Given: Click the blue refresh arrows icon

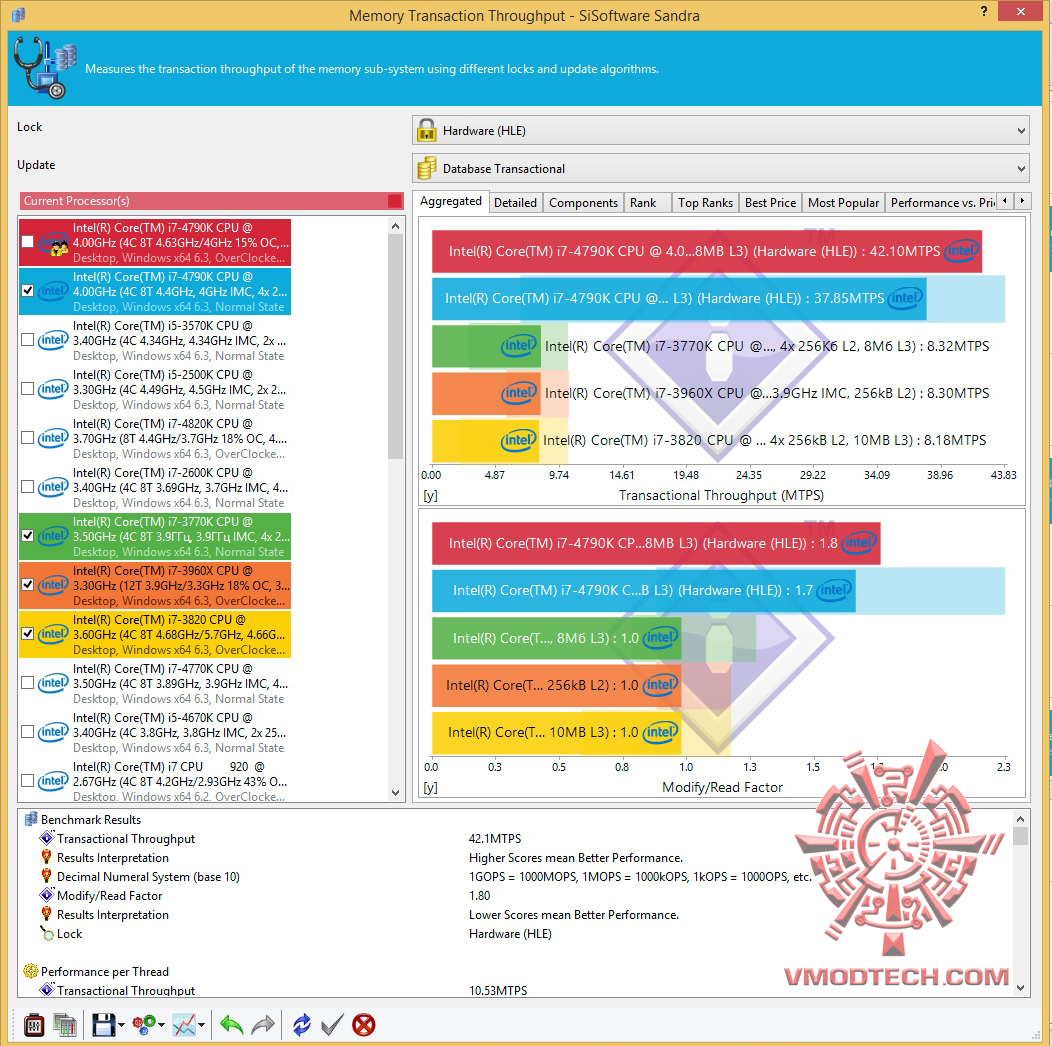Looking at the screenshot, I should point(302,1025).
